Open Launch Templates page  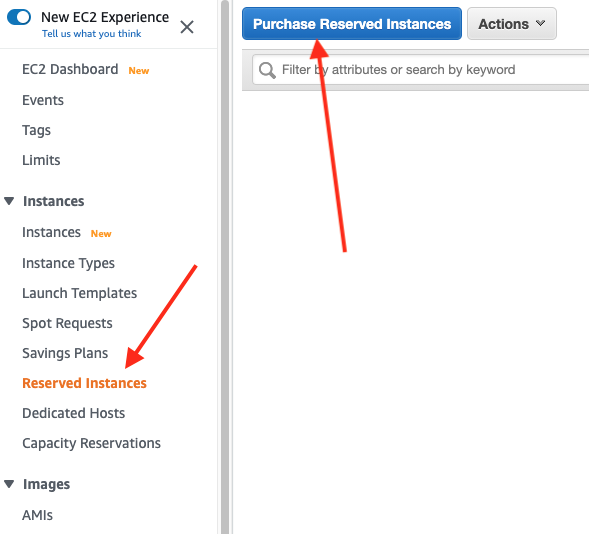[80, 293]
